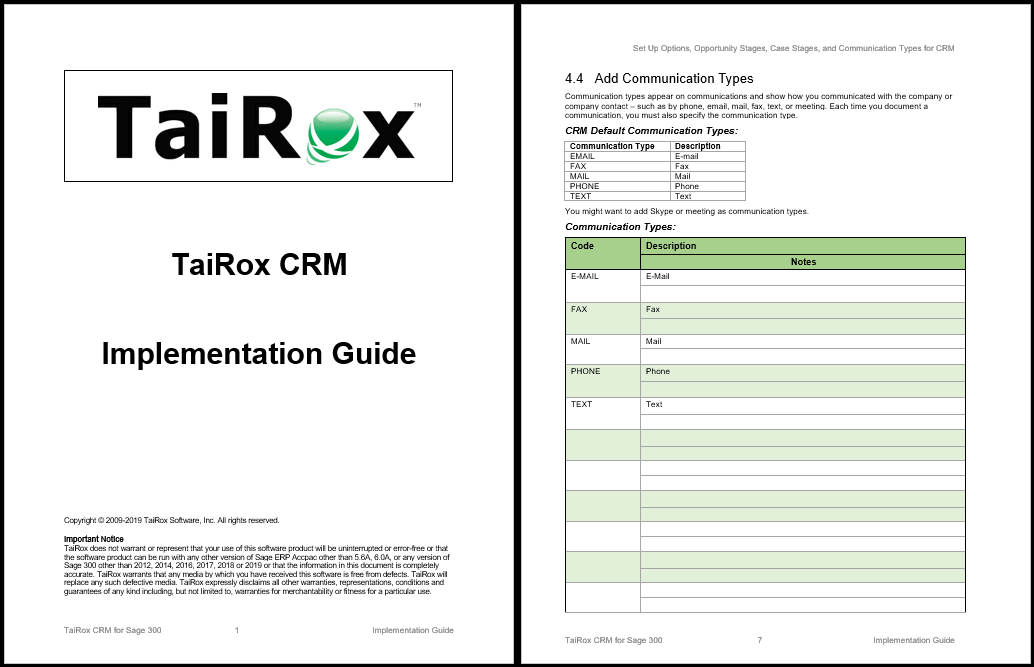Click the "MAIL" code cell in the large table
The width and height of the screenshot is (1034, 667).
coord(581,341)
